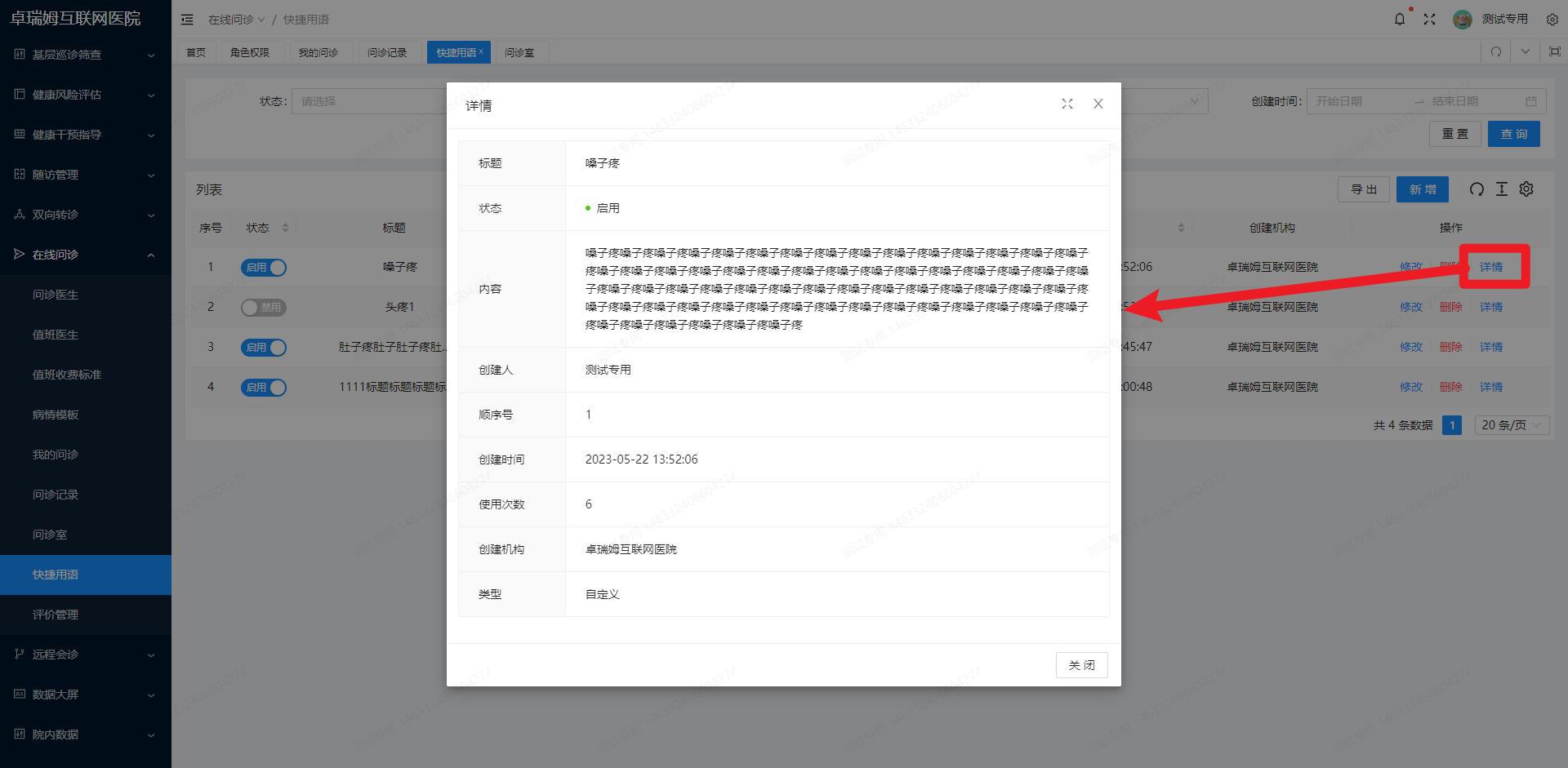Open the notification bell
Screen dimensions: 1568x768
tap(1400, 19)
